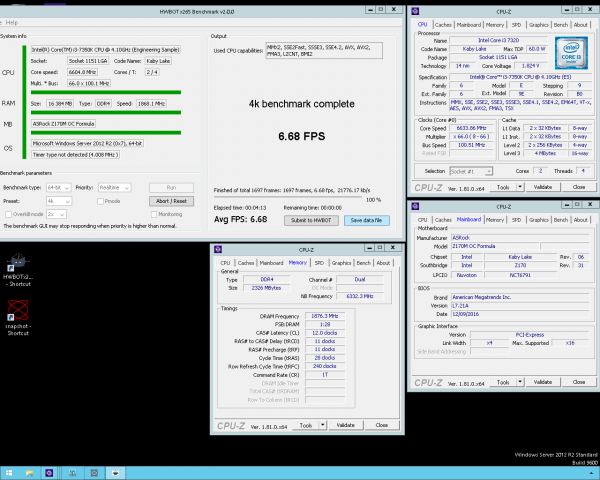Click Validate in CPU-Z CPU window
The image size is (600, 480).
click(x=543, y=187)
